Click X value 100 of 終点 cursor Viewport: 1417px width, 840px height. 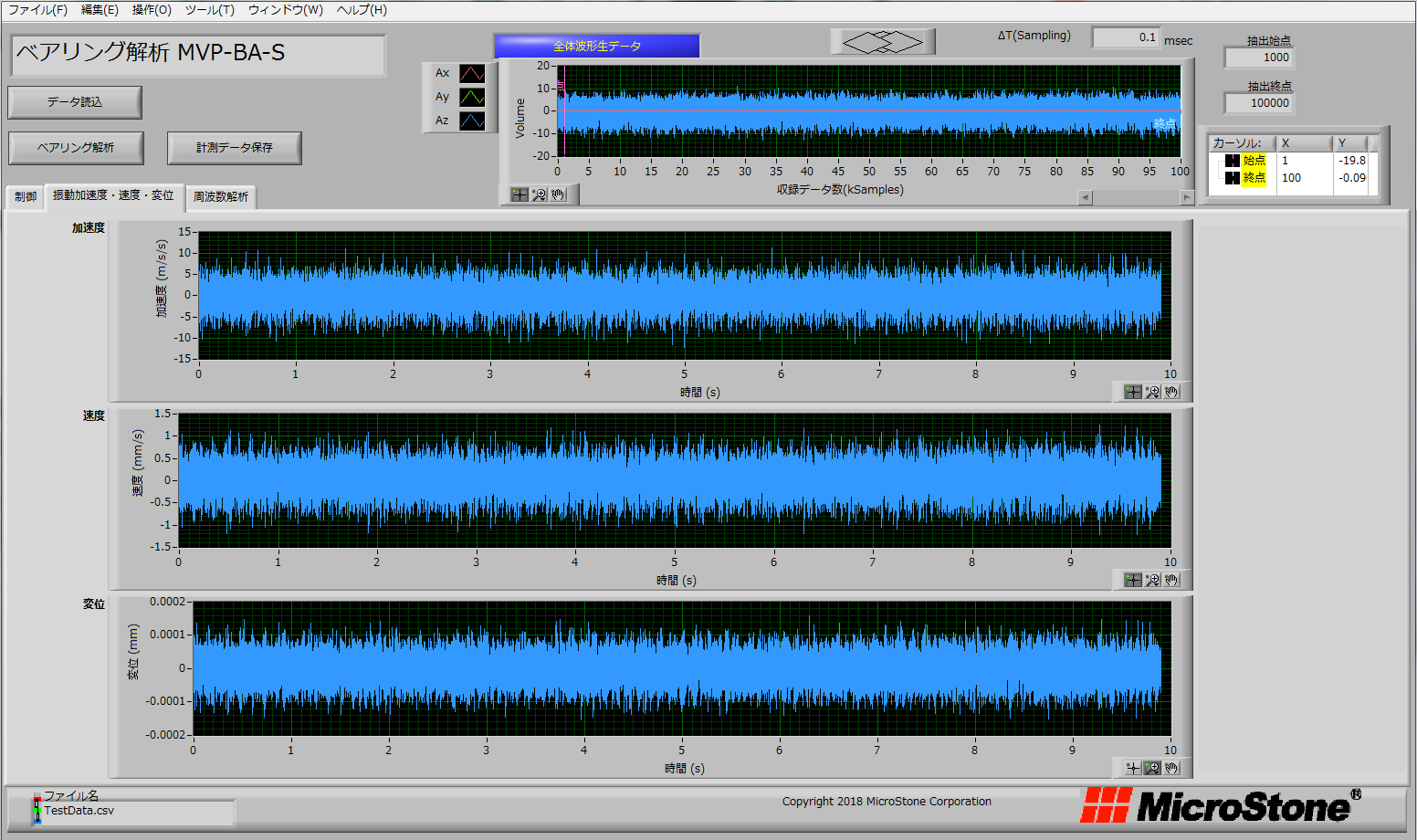pyautogui.click(x=1291, y=178)
